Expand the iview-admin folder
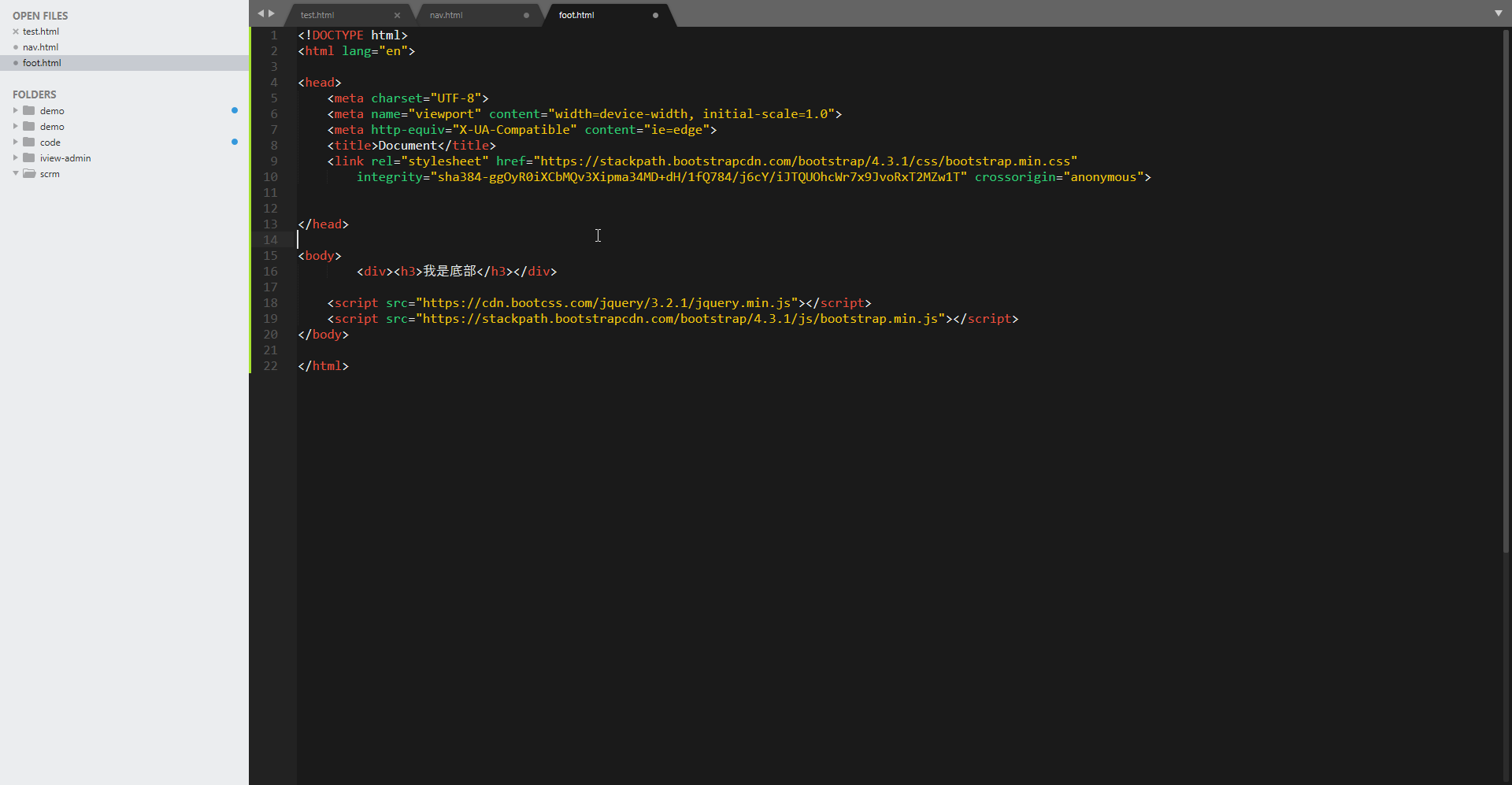 (16, 157)
